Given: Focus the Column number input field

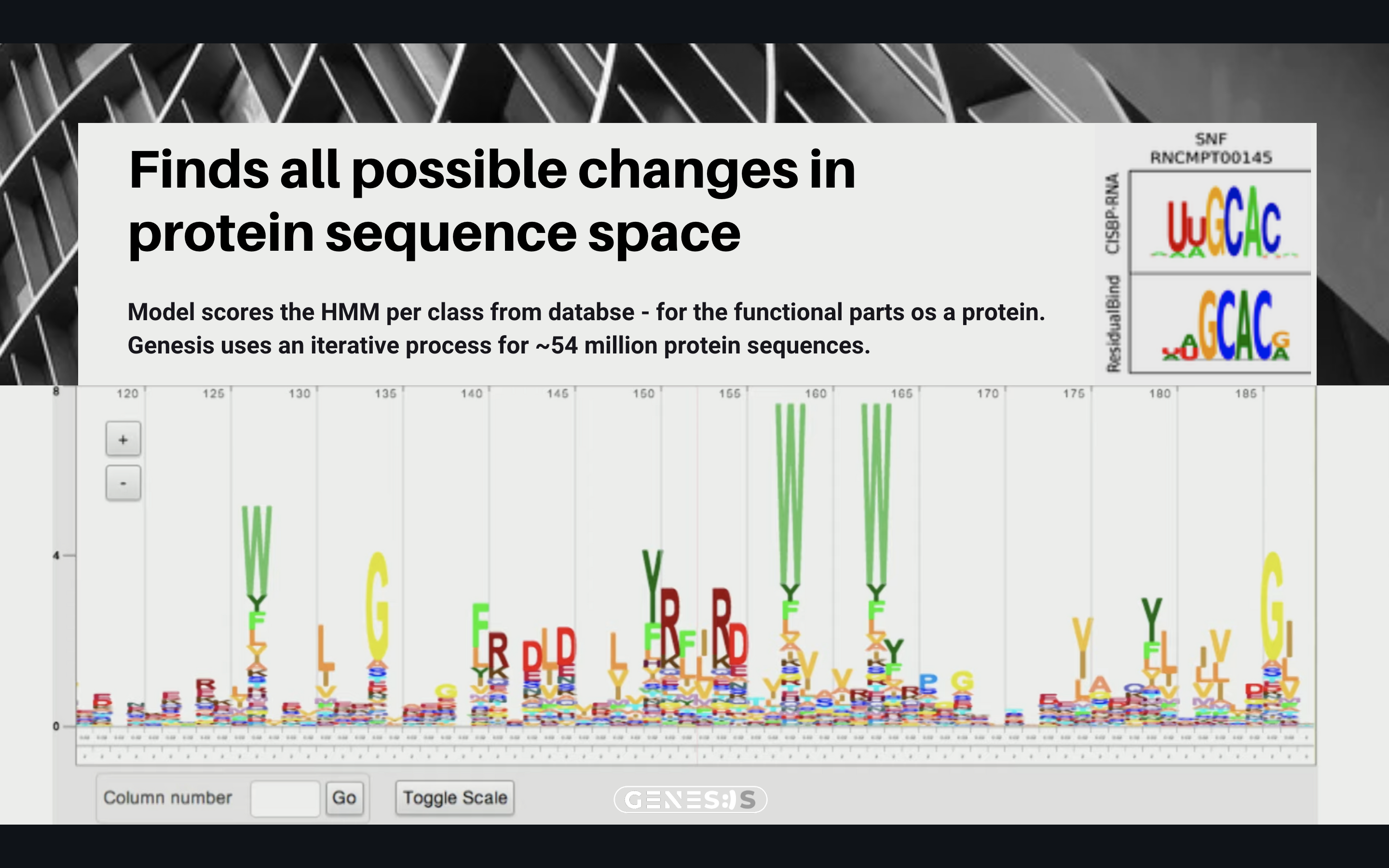Looking at the screenshot, I should point(285,798).
